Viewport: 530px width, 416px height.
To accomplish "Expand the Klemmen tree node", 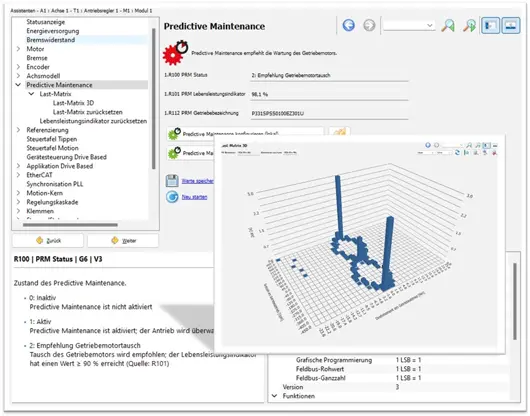I will 18,211.
